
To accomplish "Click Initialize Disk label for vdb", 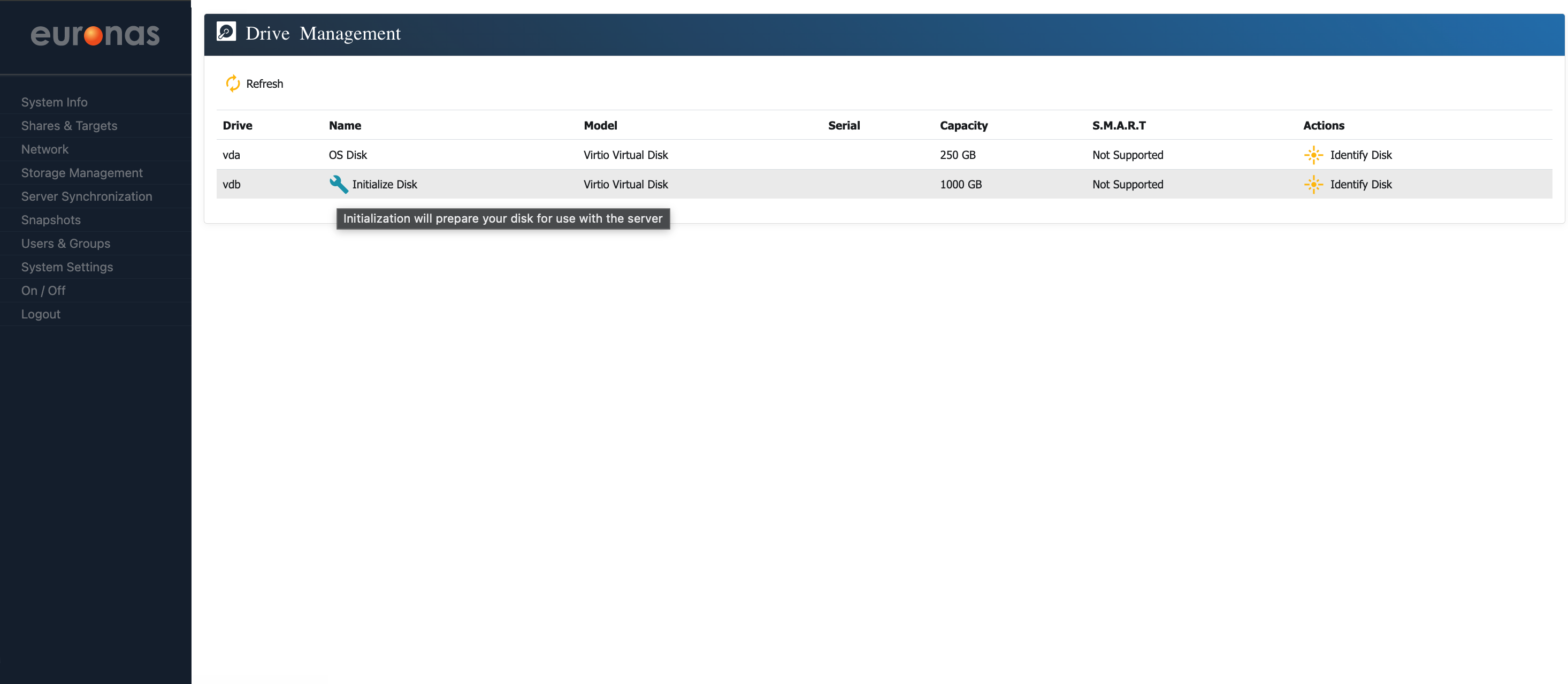I will coord(384,185).
